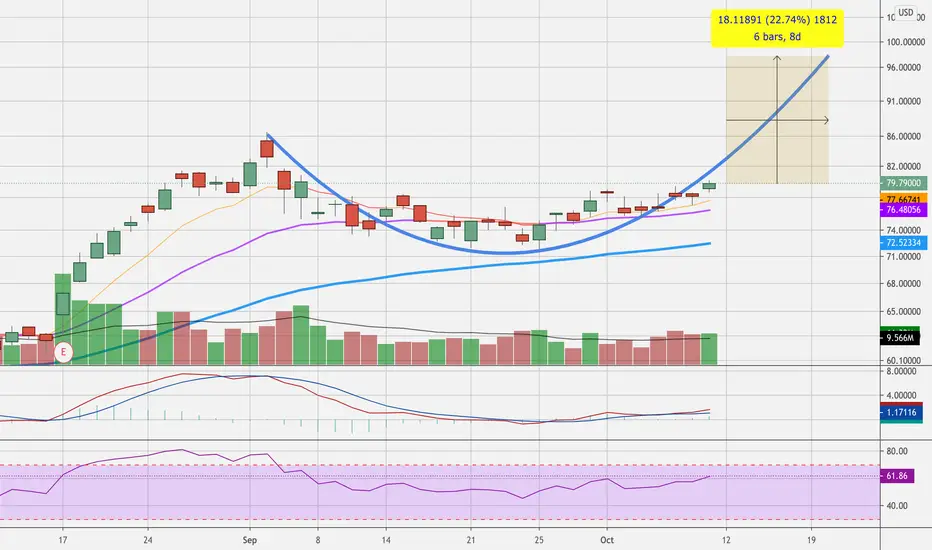Click the RSI value label 61.86
Image resolution: width=932 pixels, height=550 pixels.
tap(897, 476)
